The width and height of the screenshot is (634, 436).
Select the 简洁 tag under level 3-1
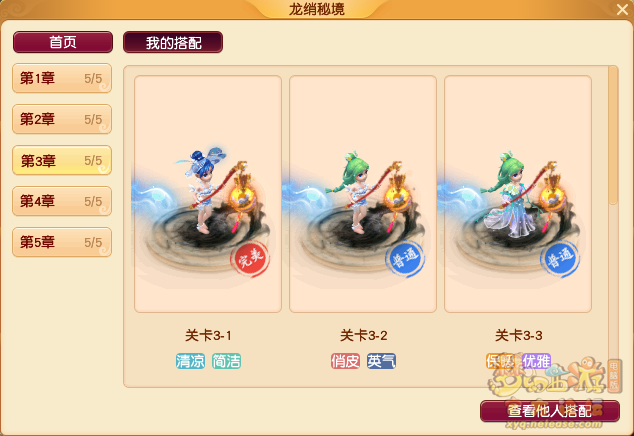pos(226,361)
